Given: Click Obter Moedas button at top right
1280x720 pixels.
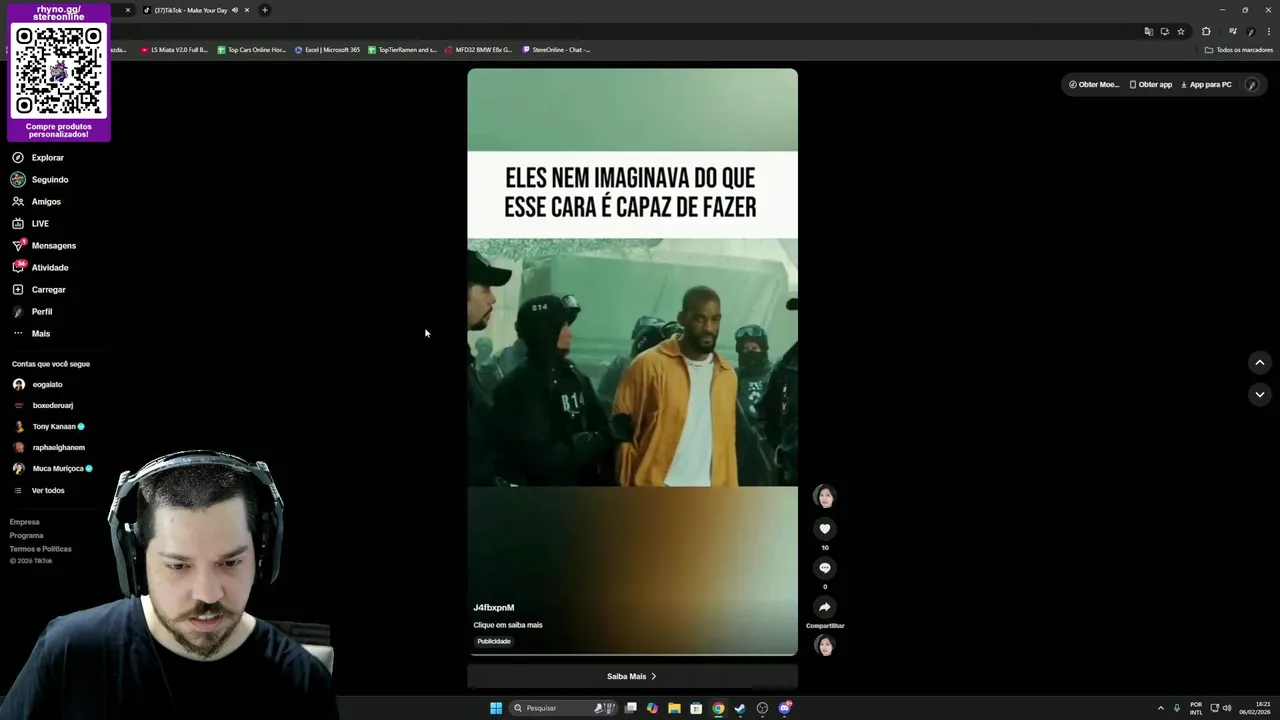Looking at the screenshot, I should (x=1094, y=85).
